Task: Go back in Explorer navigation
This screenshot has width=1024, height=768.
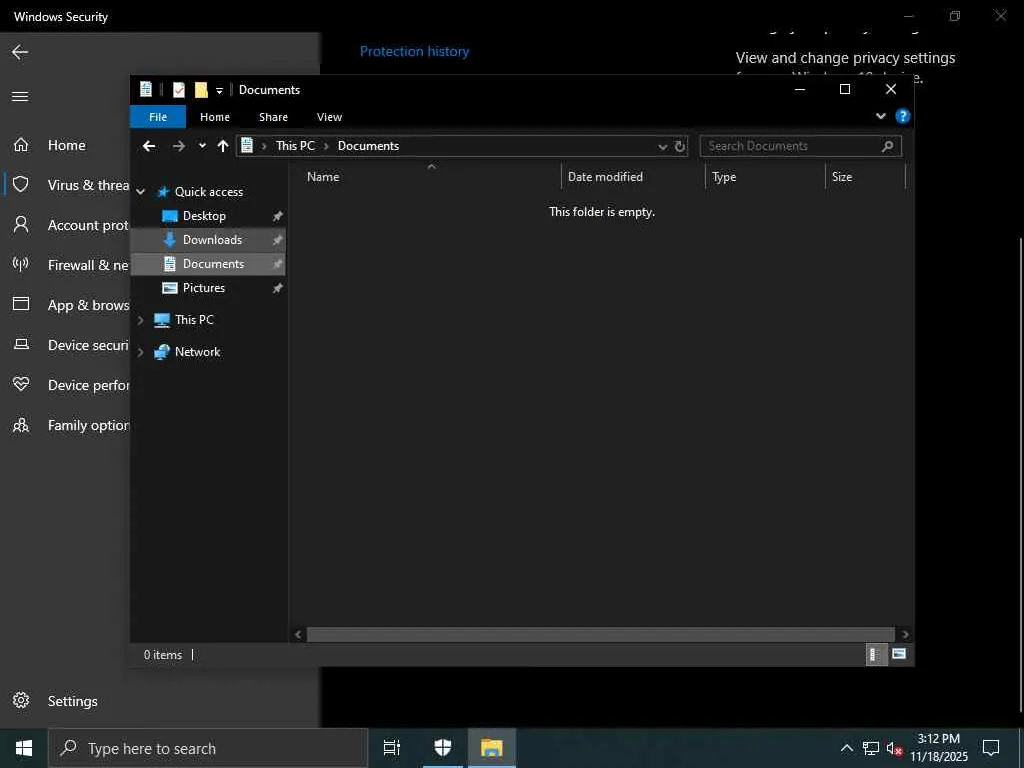Action: click(x=149, y=146)
